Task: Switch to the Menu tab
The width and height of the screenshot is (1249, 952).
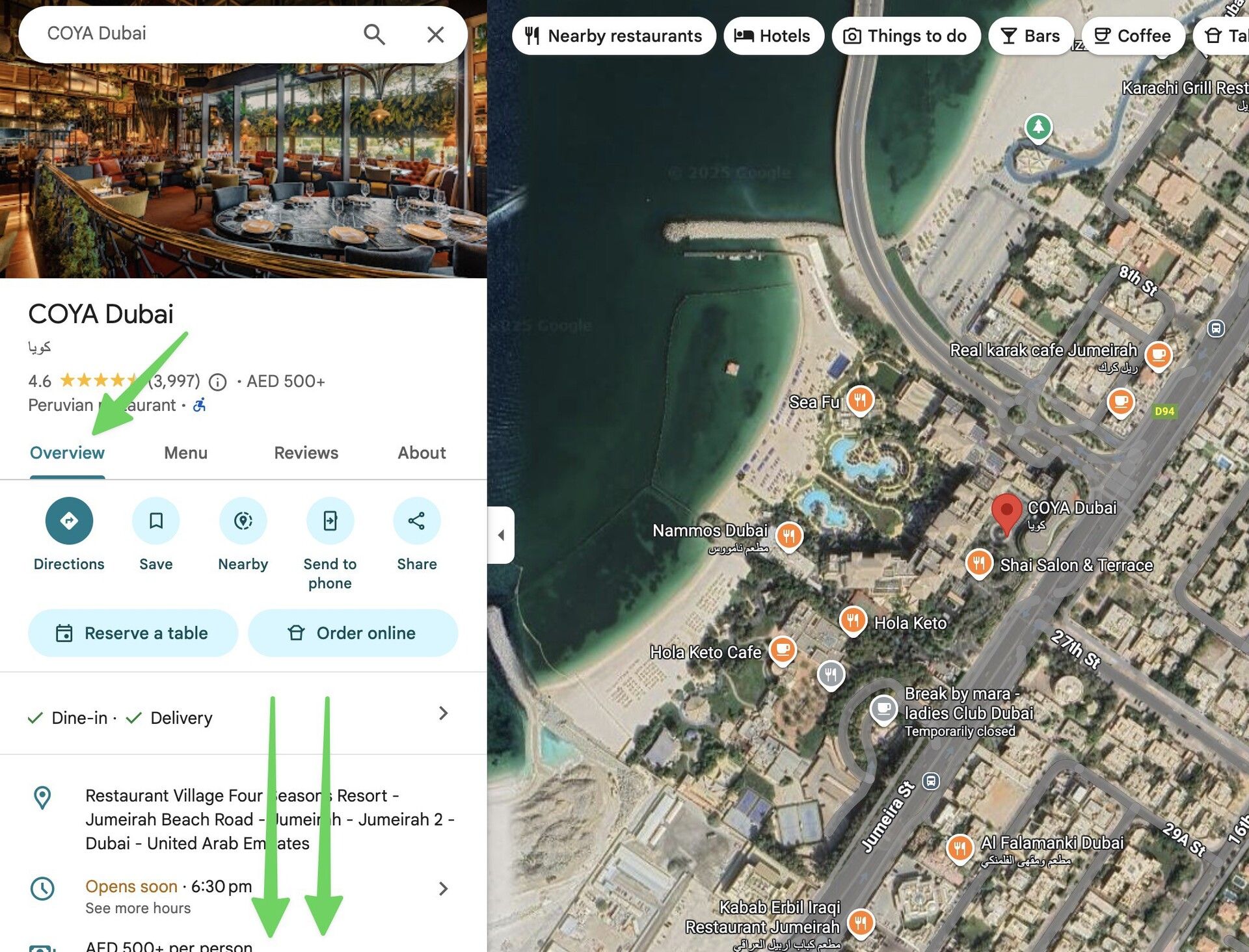Action: click(x=185, y=453)
